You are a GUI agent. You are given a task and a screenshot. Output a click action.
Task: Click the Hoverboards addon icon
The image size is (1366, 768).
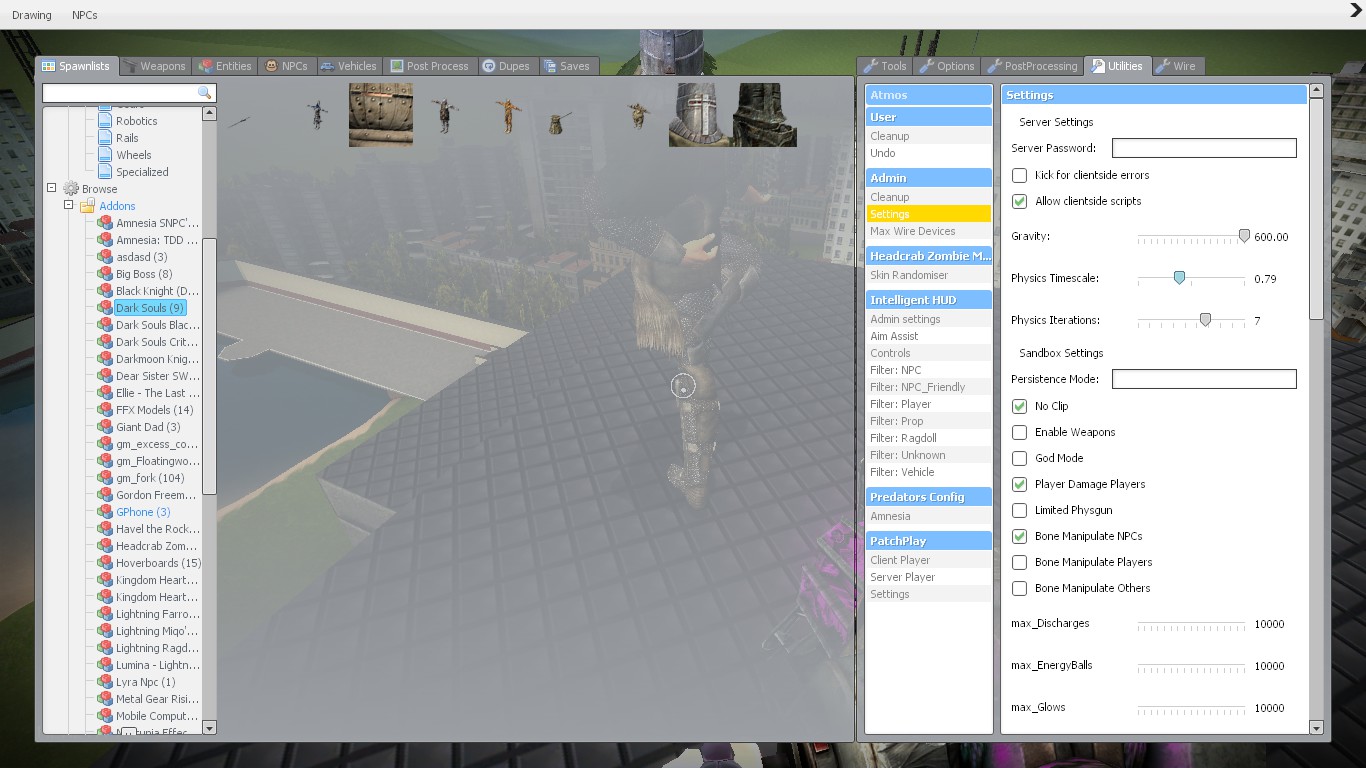[x=105, y=563]
